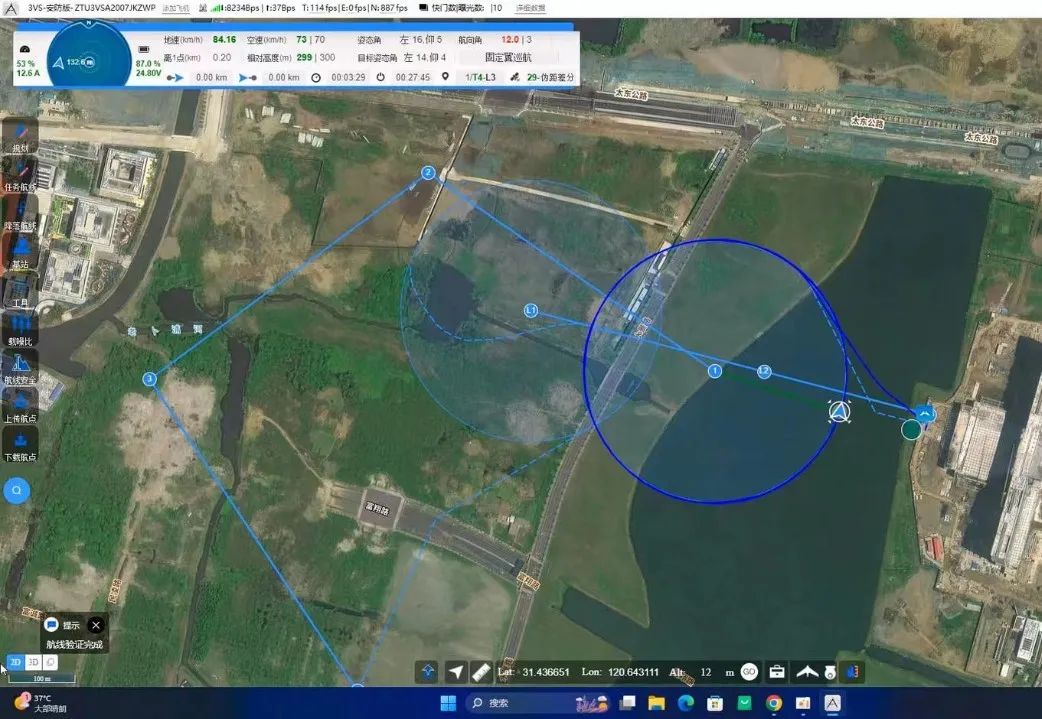Switch map to 2D view
Image resolution: width=1042 pixels, height=719 pixels.
pos(15,662)
